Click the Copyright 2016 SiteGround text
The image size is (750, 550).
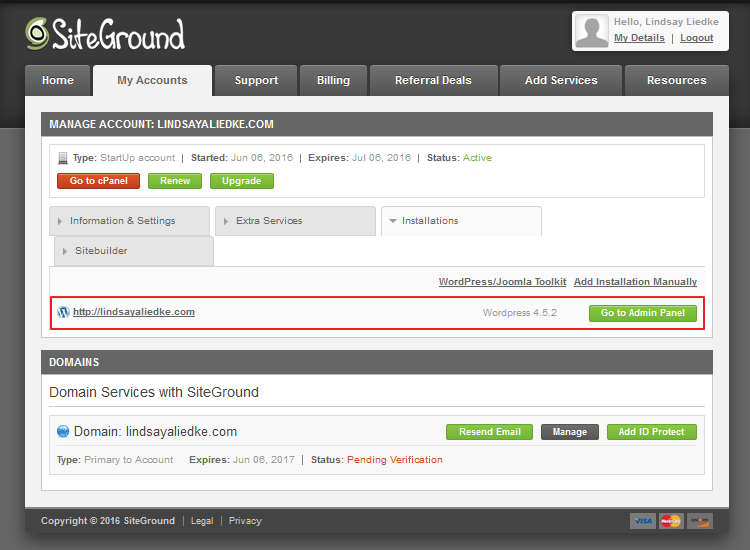[108, 521]
